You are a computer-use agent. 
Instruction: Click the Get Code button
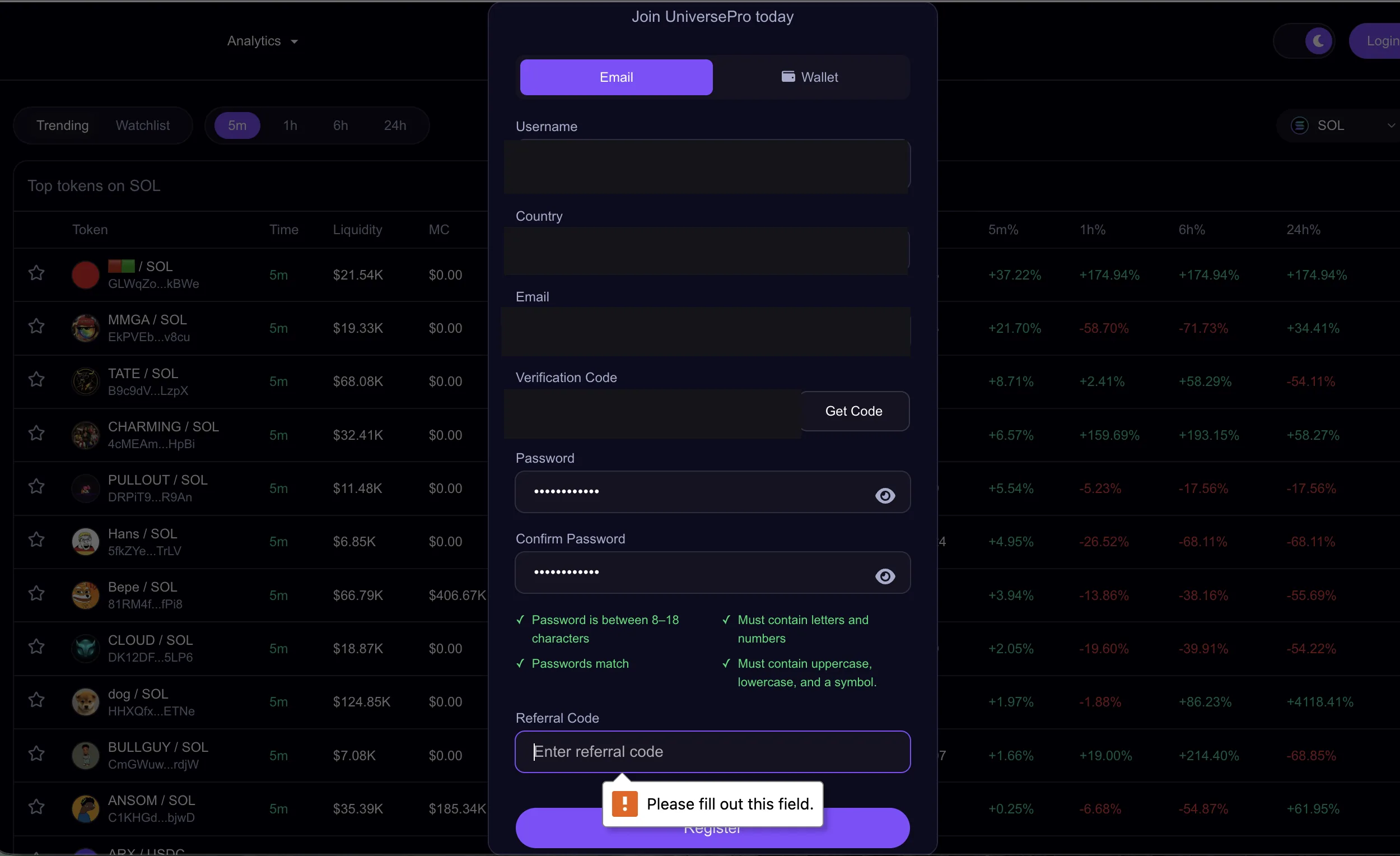854,411
